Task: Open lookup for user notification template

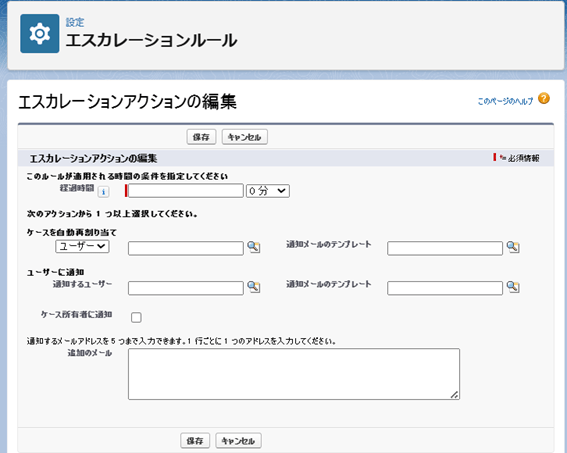Action: pyautogui.click(x=513, y=287)
